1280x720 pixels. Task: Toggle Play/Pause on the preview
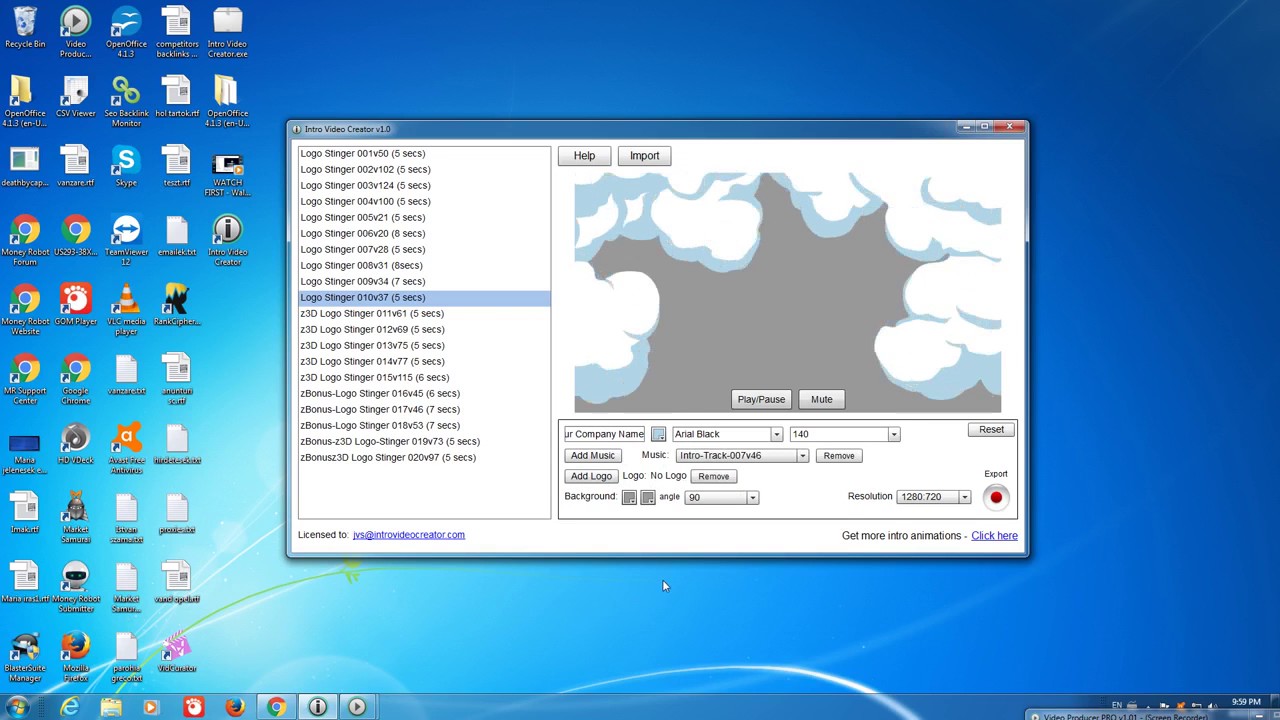[x=761, y=399]
